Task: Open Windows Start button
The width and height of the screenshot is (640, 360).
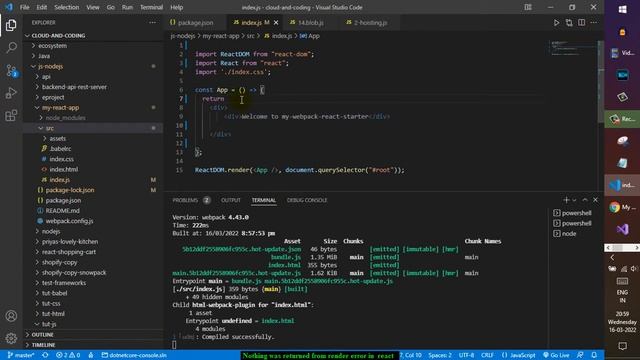Action: pos(622,9)
